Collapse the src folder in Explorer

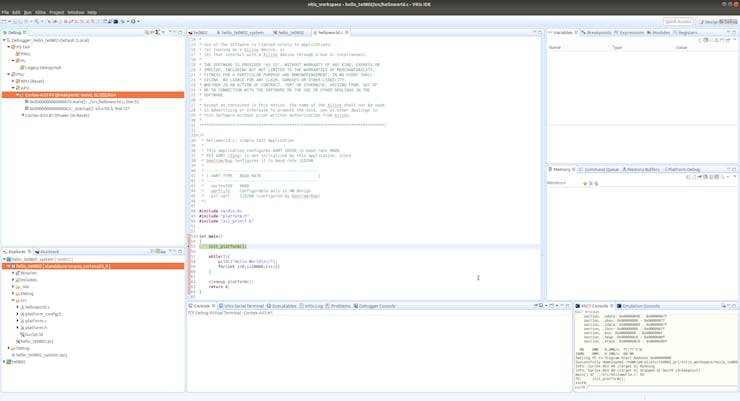pyautogui.click(x=13, y=300)
